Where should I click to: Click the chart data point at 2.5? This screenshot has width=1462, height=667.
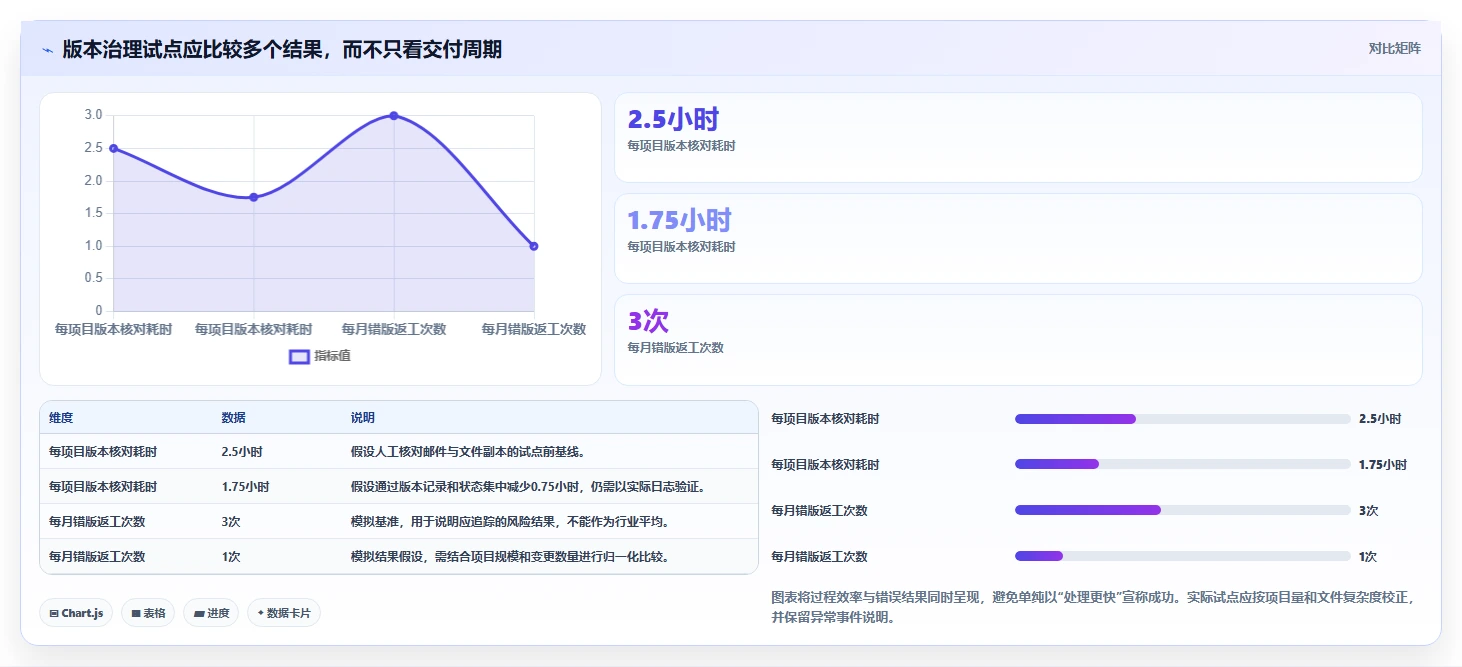point(114,148)
